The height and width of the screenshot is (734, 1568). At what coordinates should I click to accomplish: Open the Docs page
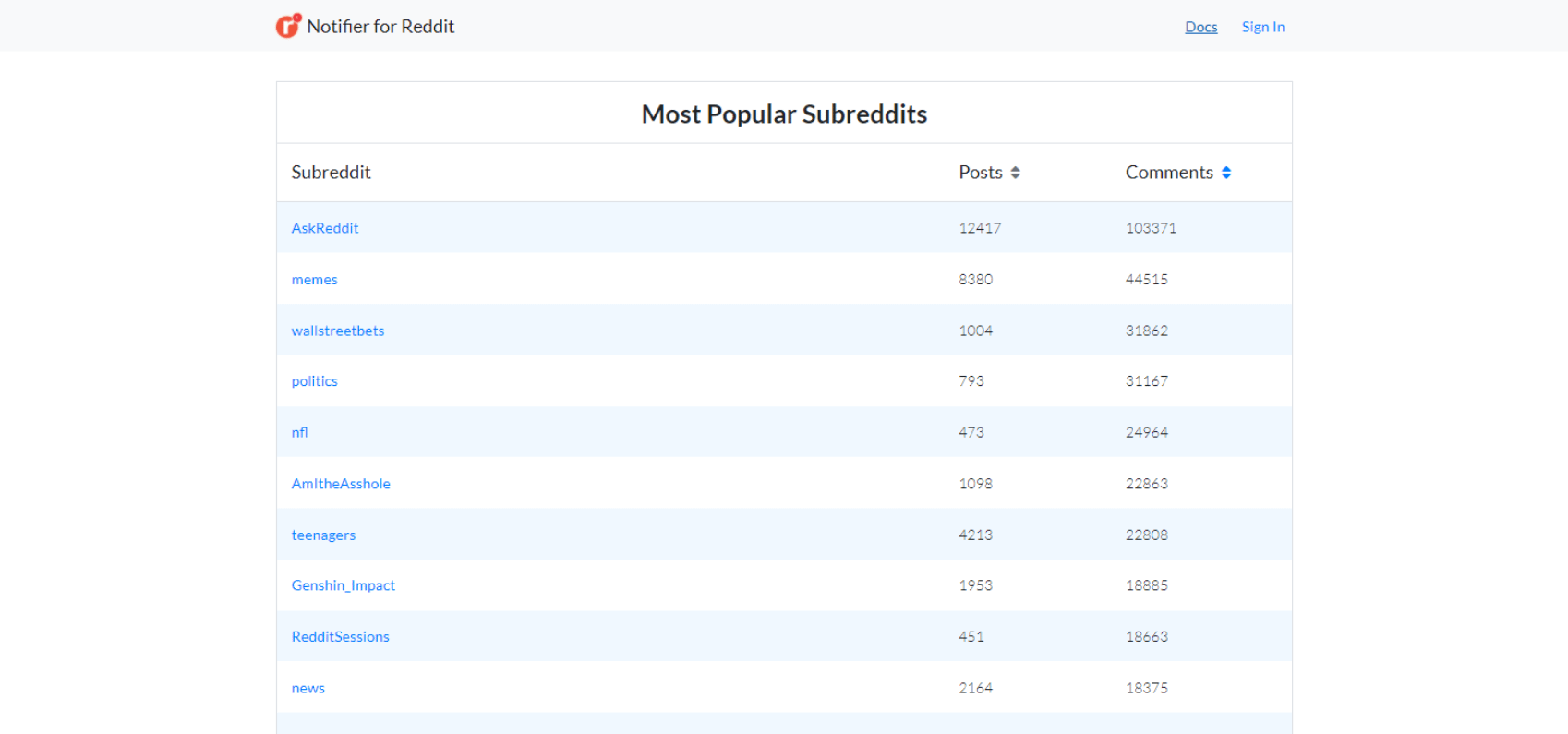[x=1200, y=27]
